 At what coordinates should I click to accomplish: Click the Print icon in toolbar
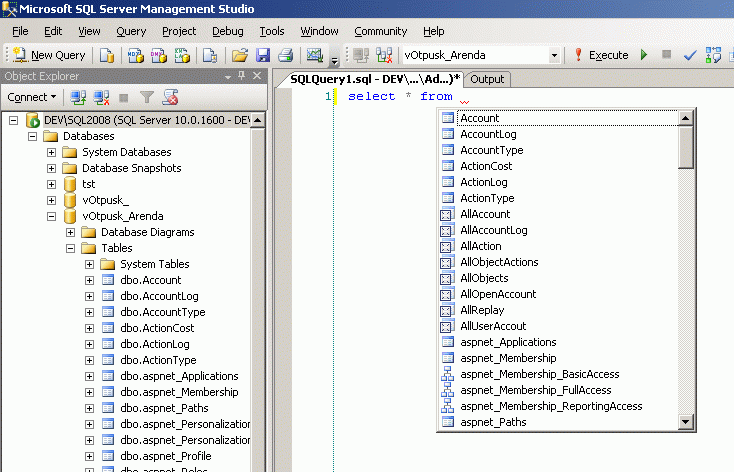pos(286,55)
